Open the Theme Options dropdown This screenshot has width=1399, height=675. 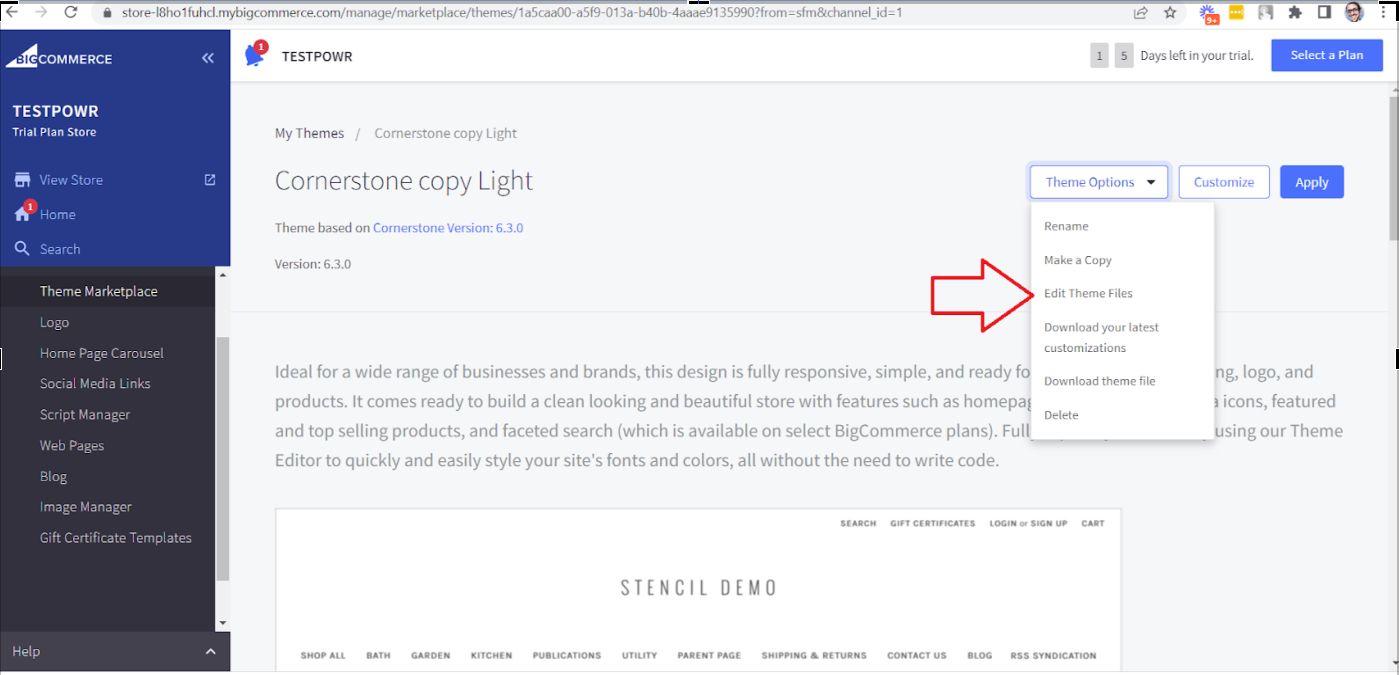(1099, 182)
